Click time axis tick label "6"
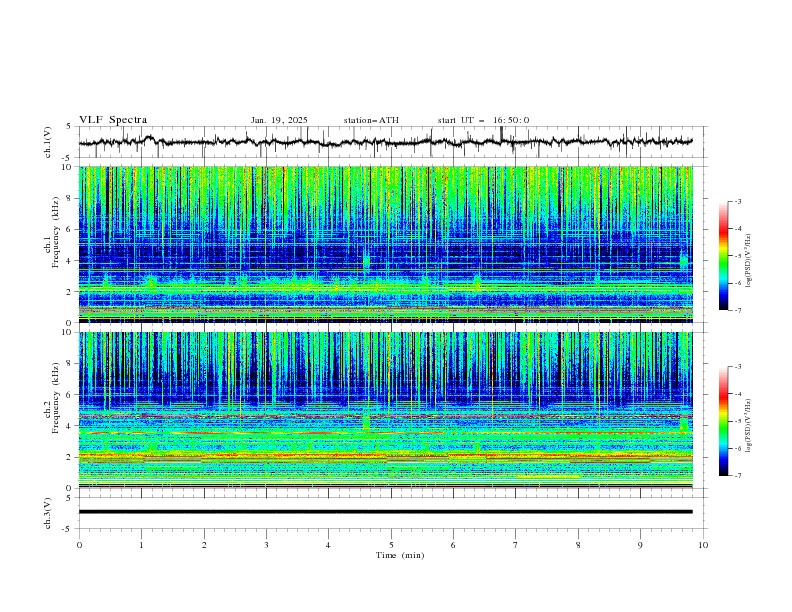The width and height of the screenshot is (792, 612). [x=453, y=545]
